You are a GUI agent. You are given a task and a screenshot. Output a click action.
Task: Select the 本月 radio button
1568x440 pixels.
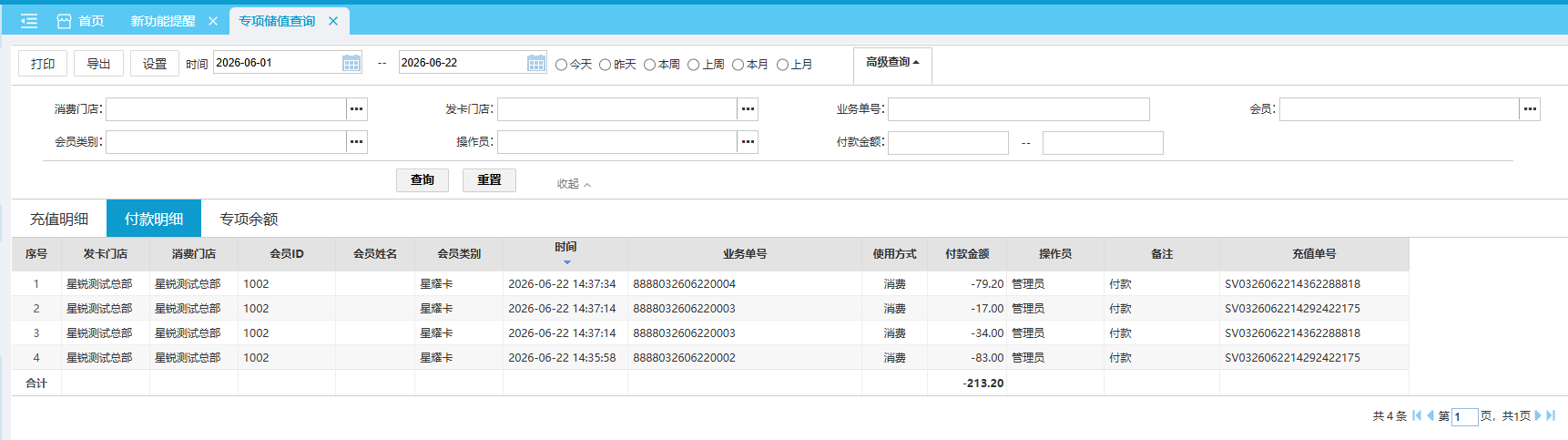738,65
